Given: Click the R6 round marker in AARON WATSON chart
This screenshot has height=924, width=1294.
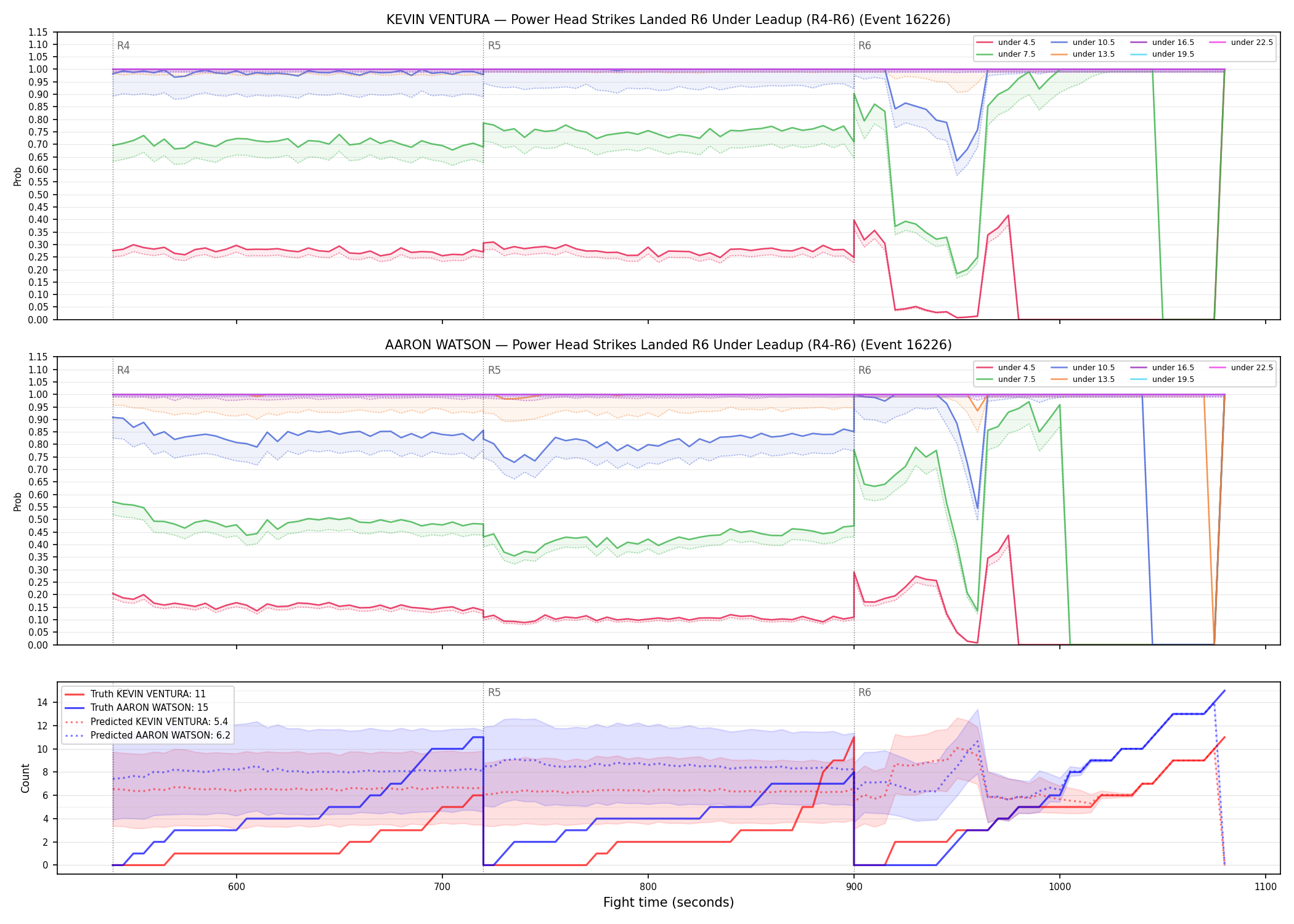Looking at the screenshot, I should coord(865,370).
